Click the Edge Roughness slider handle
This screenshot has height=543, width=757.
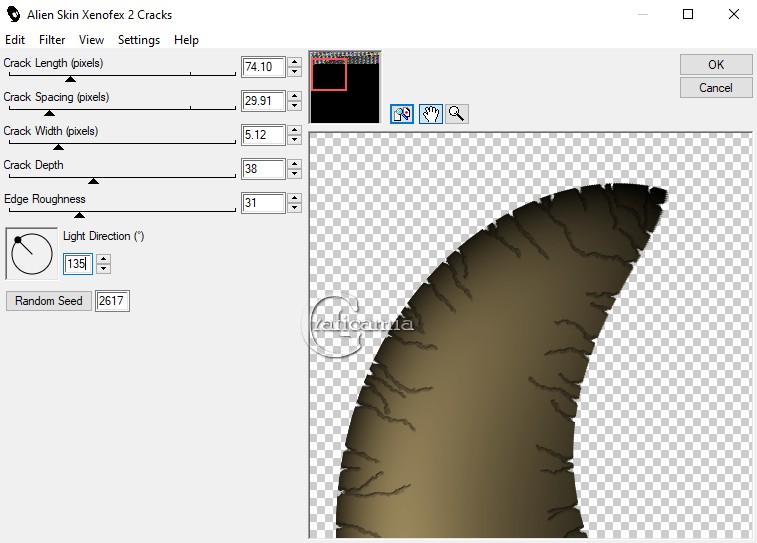pyautogui.click(x=80, y=215)
